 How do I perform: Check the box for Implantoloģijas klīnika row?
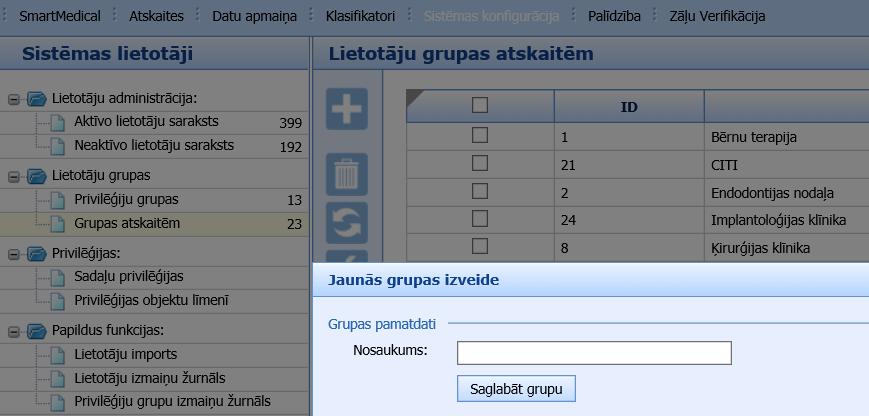tap(480, 218)
